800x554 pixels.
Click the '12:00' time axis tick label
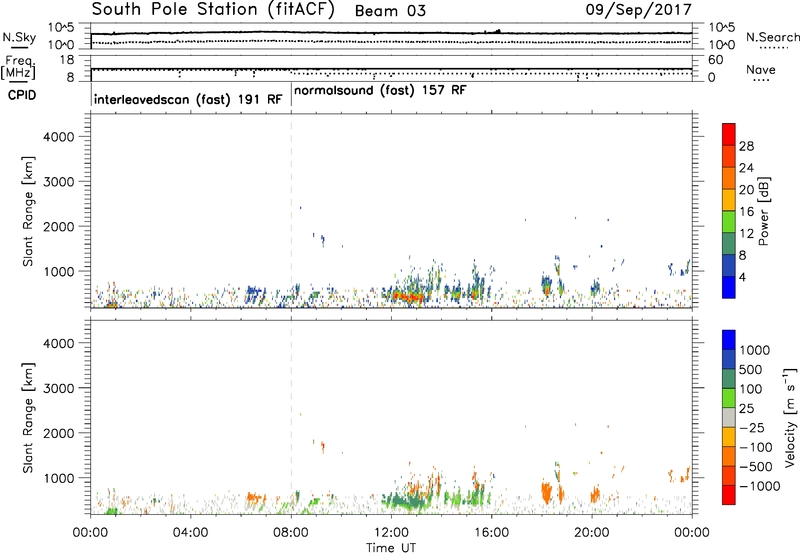391,533
